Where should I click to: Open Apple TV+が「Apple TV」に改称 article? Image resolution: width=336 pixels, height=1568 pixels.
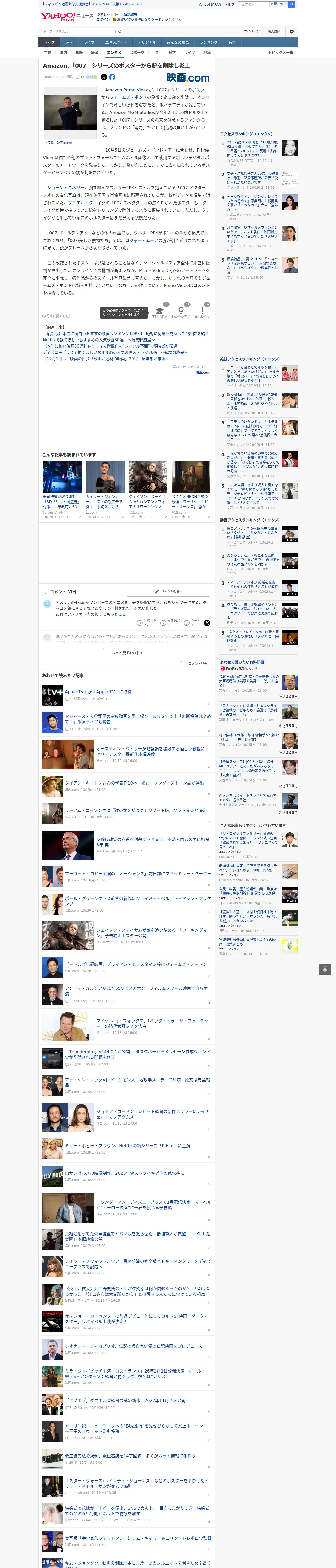coord(98,691)
